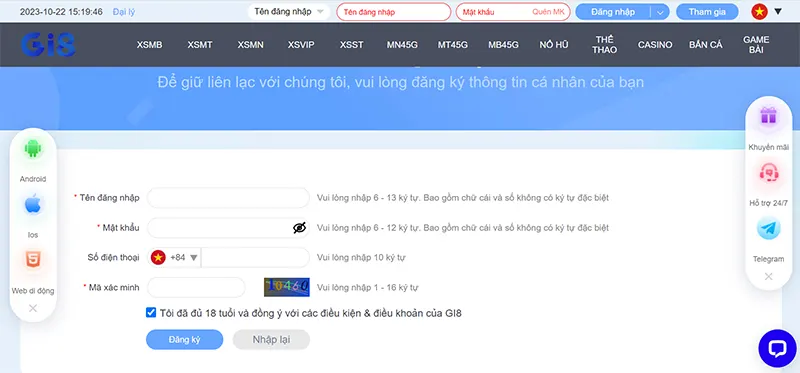Image resolution: width=800 pixels, height=373 pixels.
Task: Click the Nhập lại reset button
Action: (x=271, y=340)
